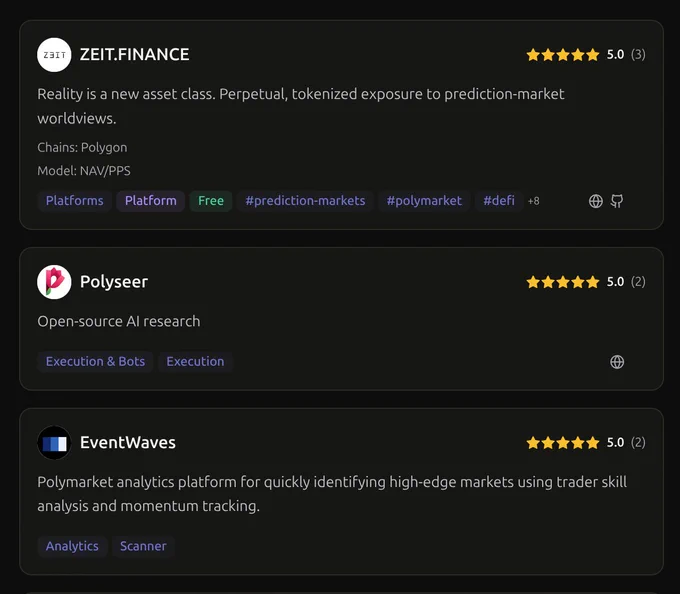Screen dimensions: 680x594
Task: Open Polyseer website globe icon
Action: pos(617,362)
